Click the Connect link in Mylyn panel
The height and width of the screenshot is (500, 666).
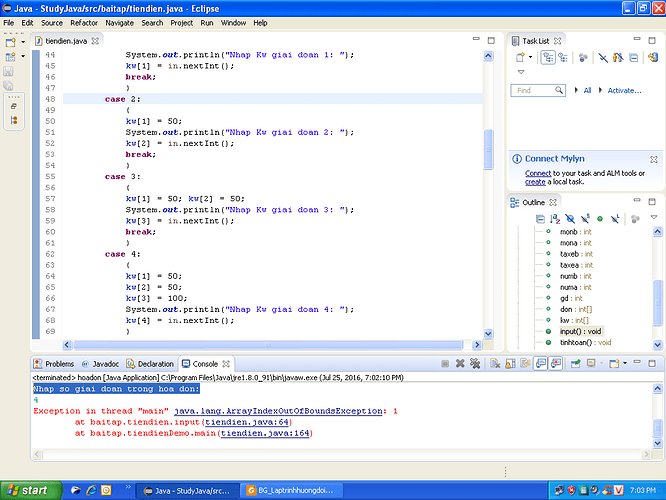[538, 173]
